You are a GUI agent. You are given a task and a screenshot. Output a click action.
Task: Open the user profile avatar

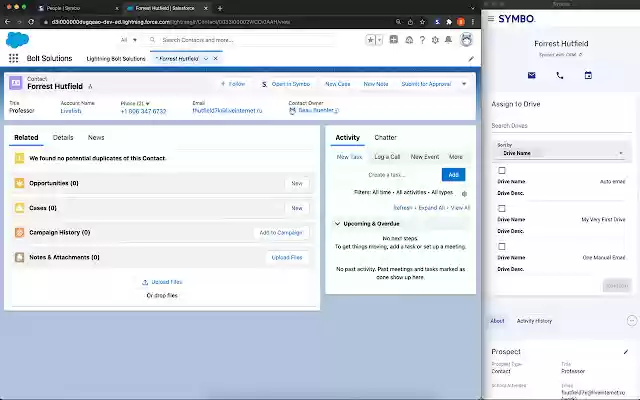click(x=466, y=40)
